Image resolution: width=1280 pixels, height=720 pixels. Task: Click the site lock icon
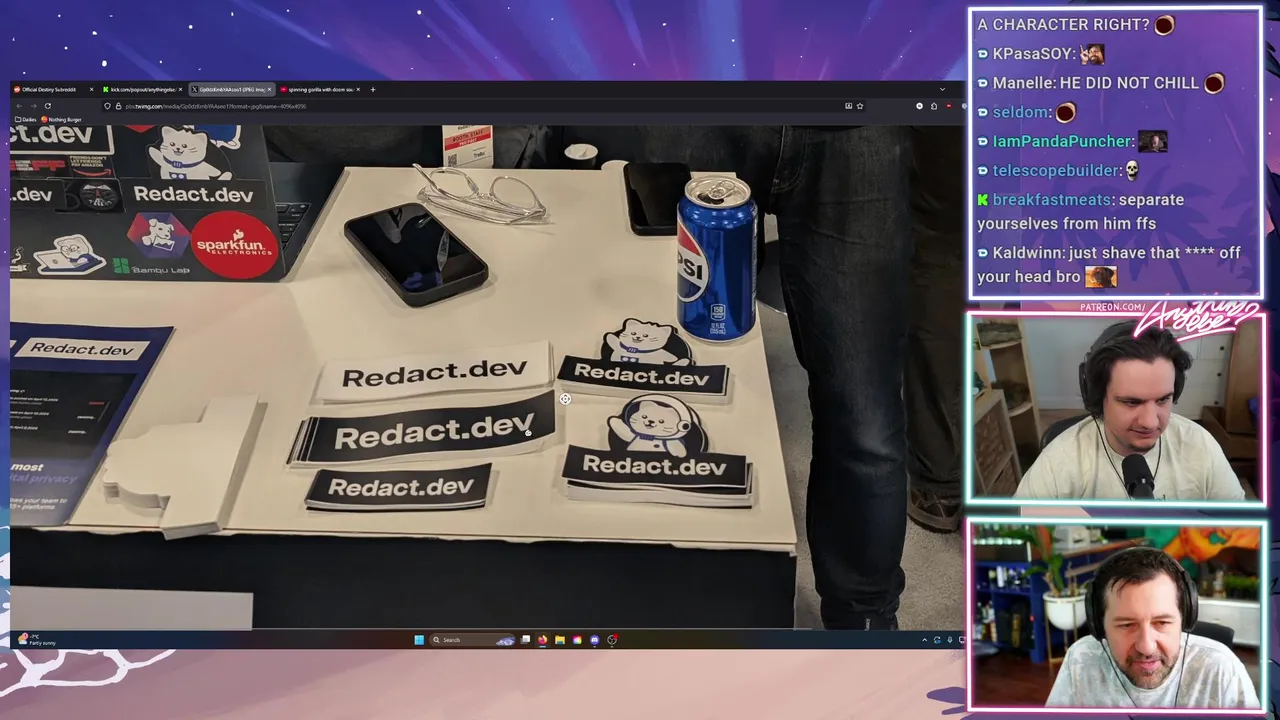pos(118,106)
